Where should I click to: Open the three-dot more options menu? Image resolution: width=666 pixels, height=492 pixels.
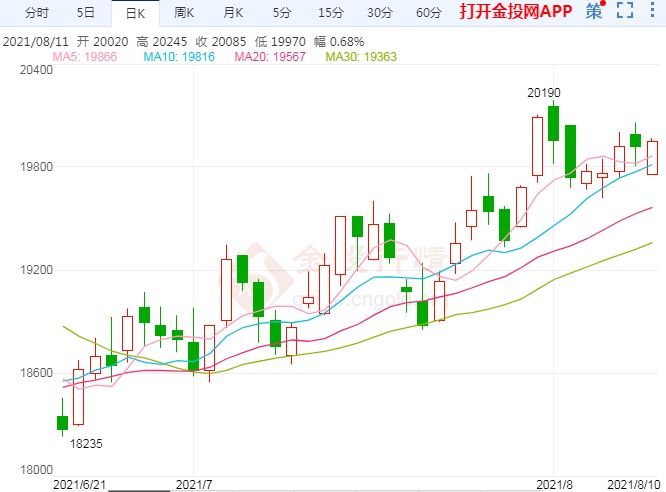click(x=652, y=10)
